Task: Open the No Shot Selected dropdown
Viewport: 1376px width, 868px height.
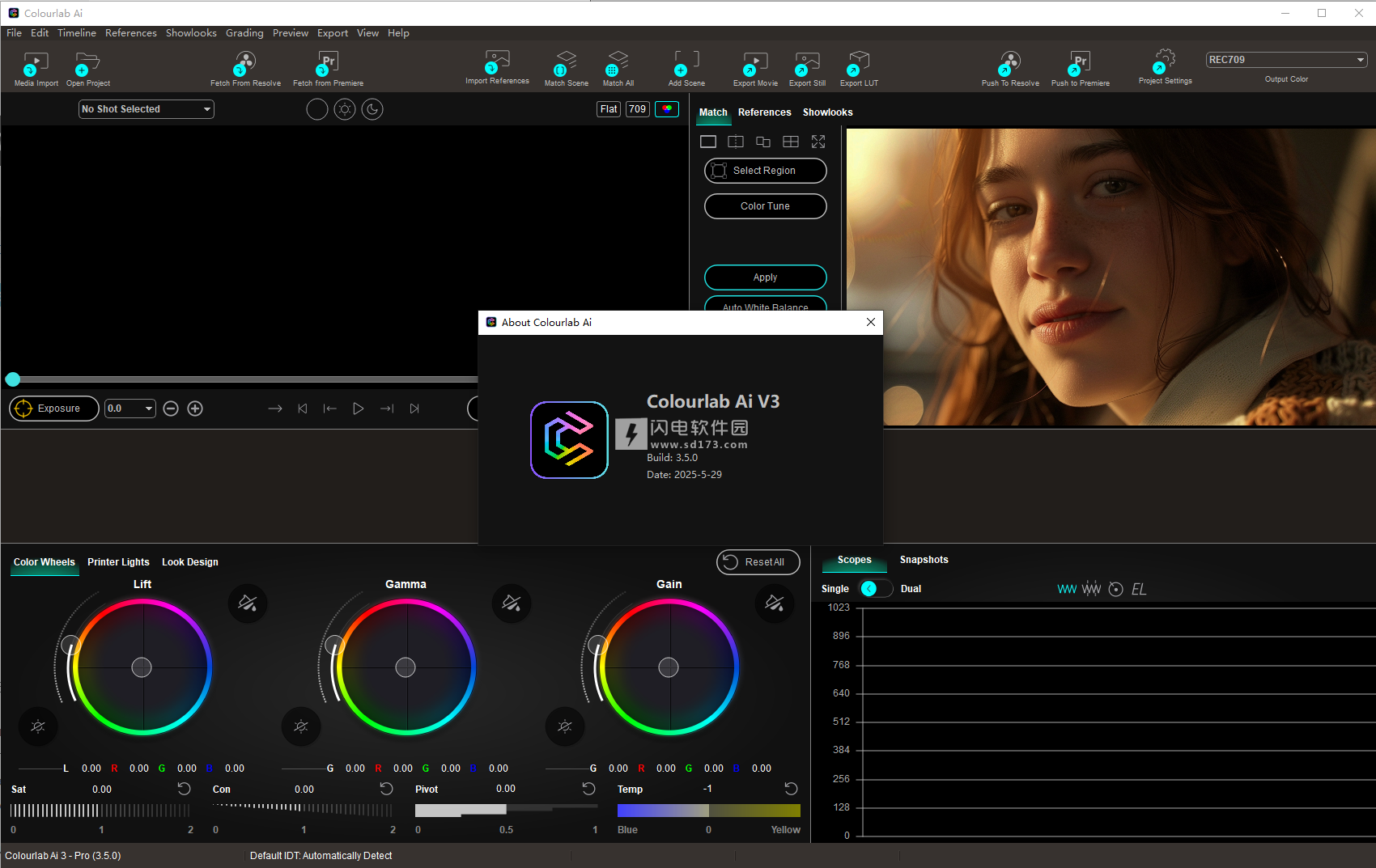Action: [x=147, y=109]
